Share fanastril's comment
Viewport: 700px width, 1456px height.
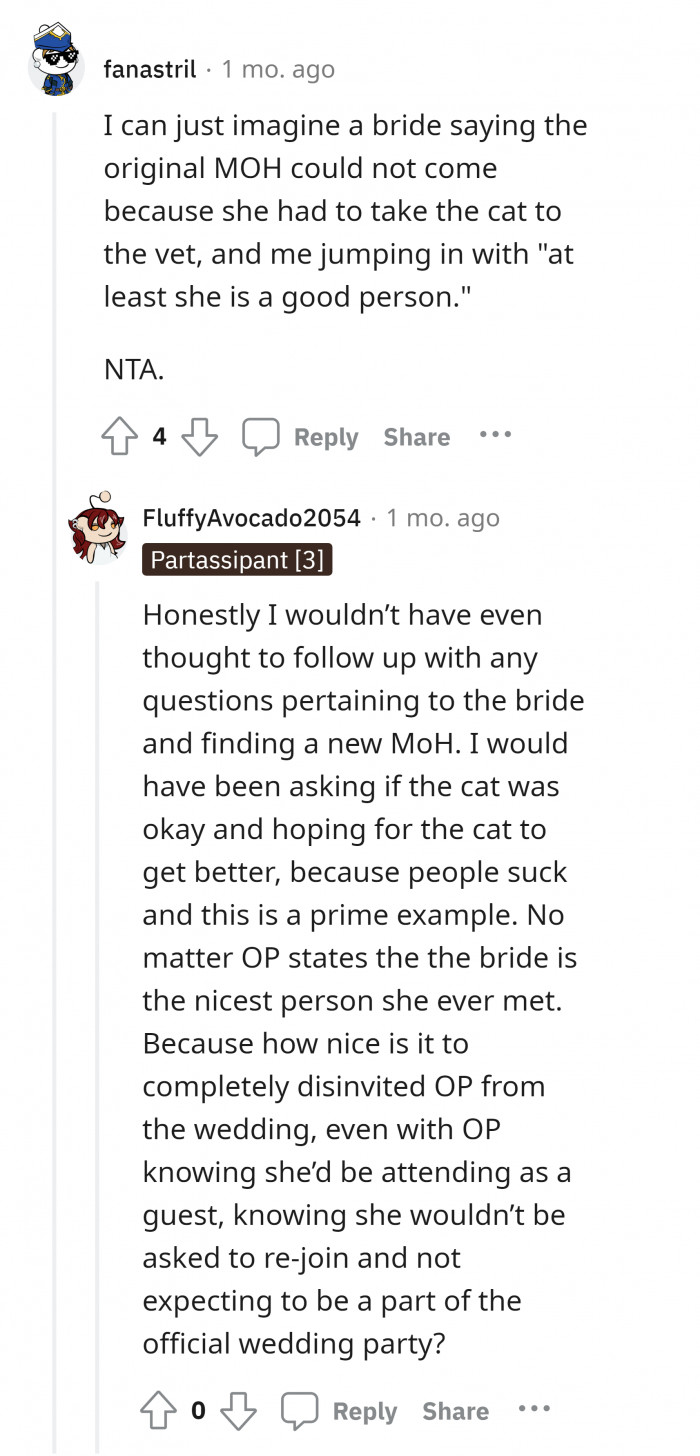click(416, 436)
